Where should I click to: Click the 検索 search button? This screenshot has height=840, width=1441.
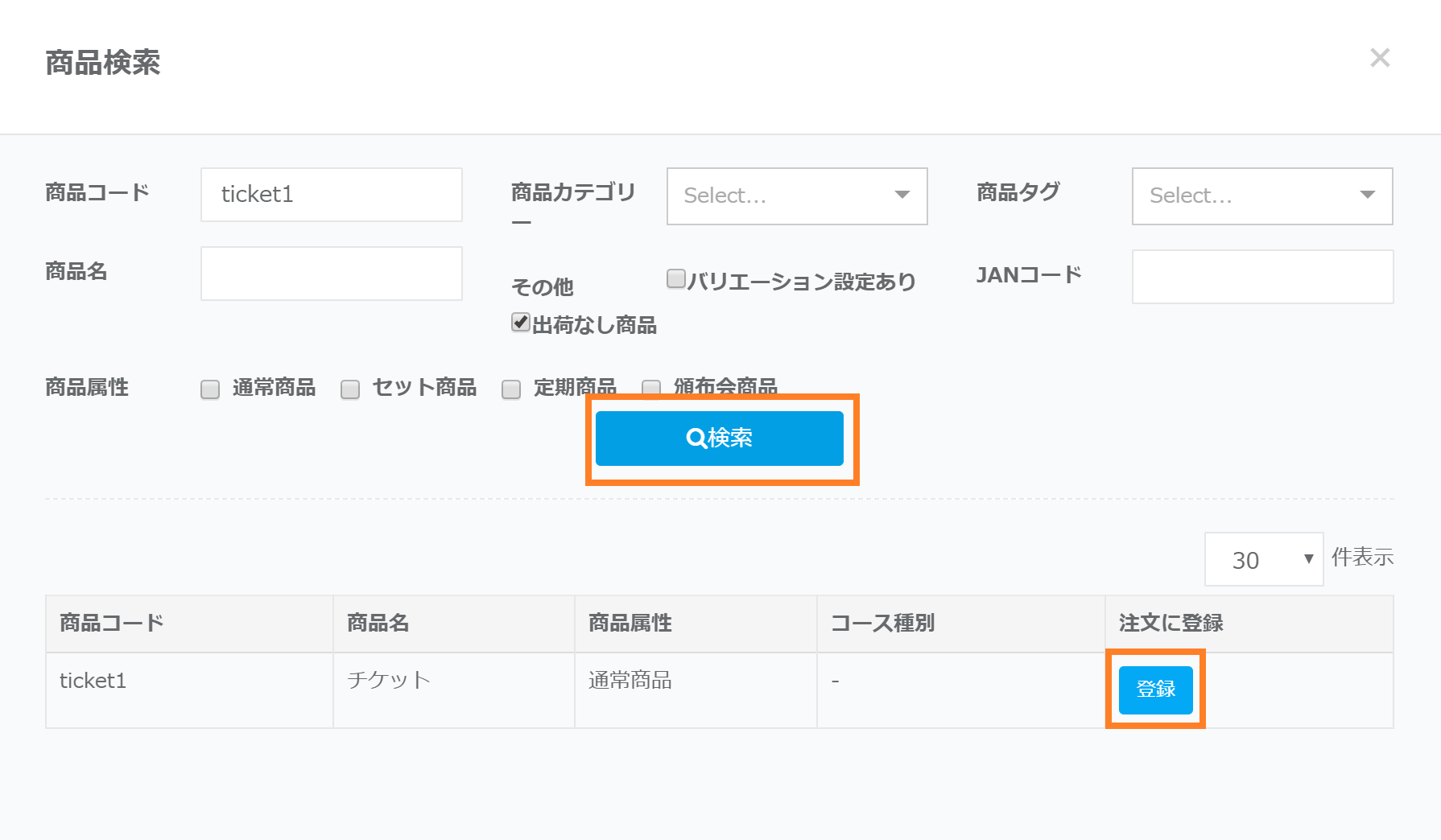coord(719,439)
